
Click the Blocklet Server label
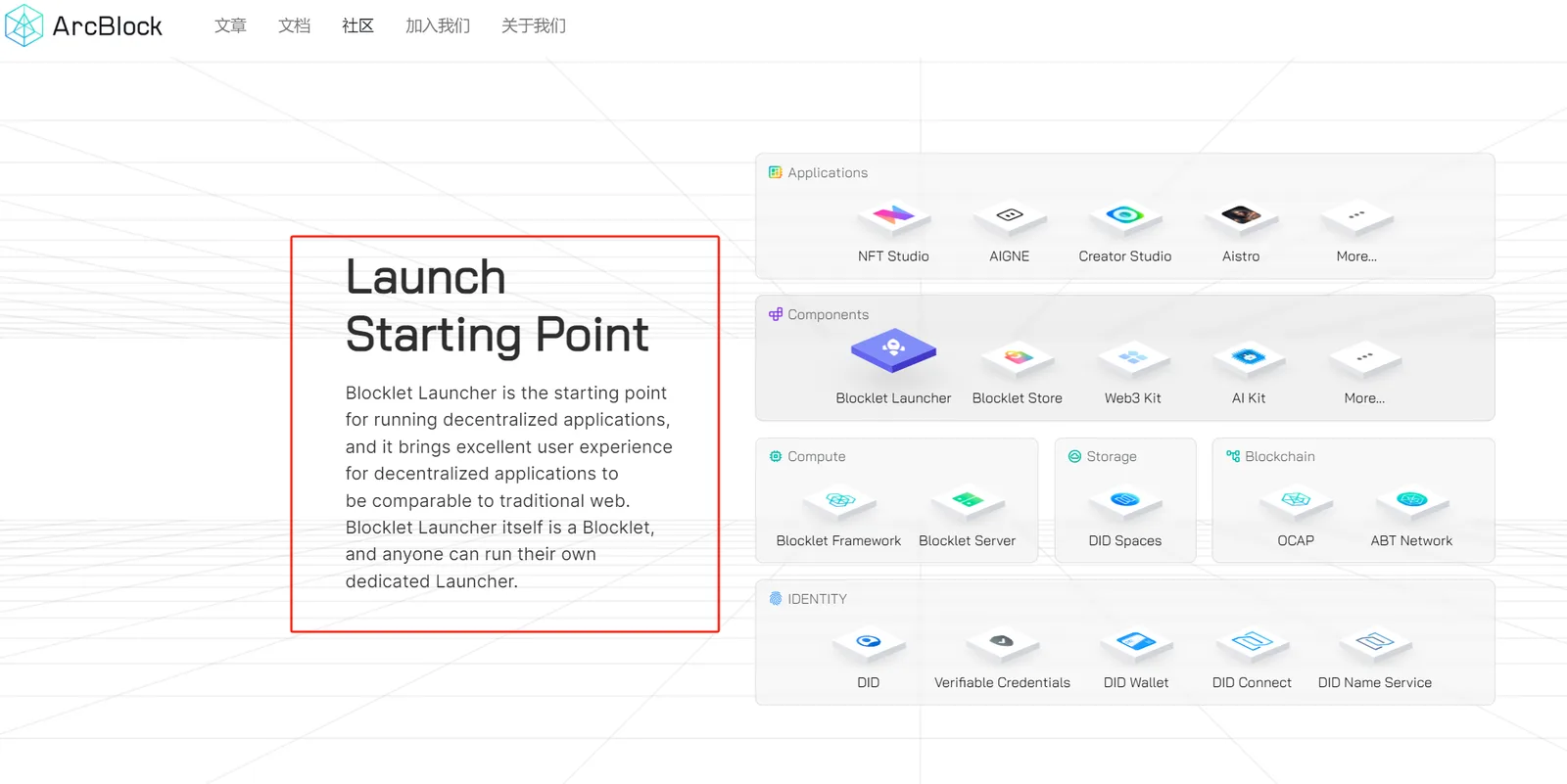(968, 540)
